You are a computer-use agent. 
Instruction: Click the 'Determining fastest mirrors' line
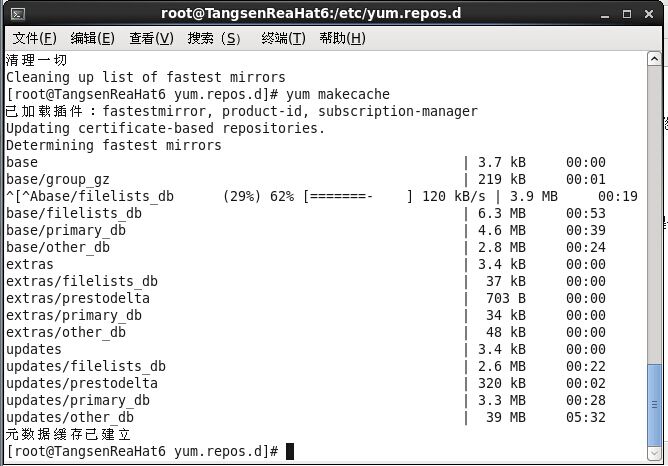coord(114,145)
